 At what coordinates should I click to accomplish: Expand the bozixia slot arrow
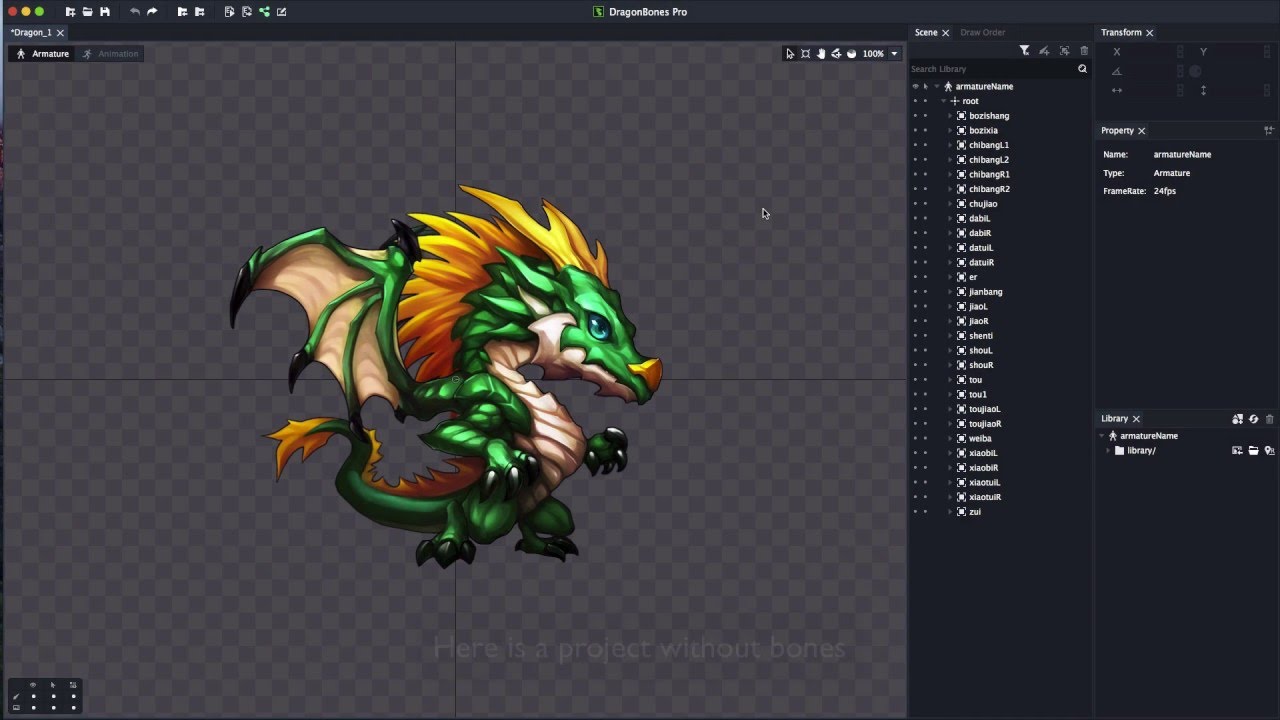tap(950, 130)
